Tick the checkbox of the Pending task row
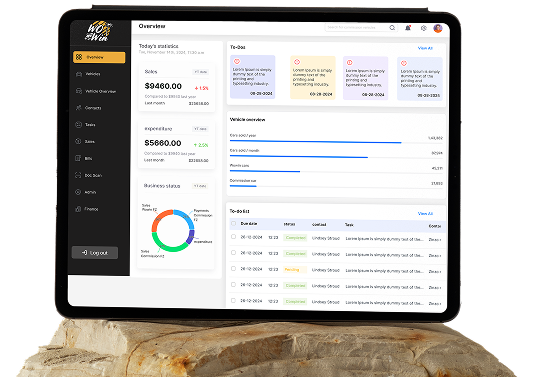Screen dimensions: 534x377 233,268
